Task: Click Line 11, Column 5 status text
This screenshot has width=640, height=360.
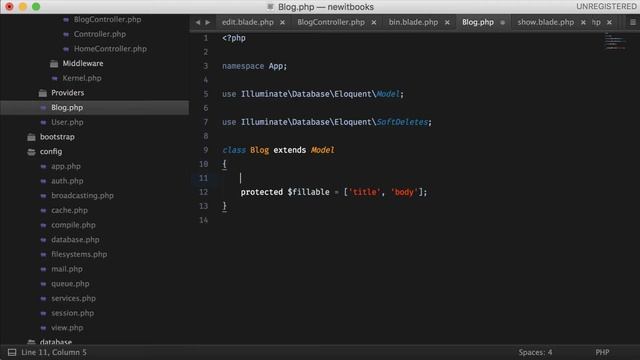Action: (x=54, y=352)
